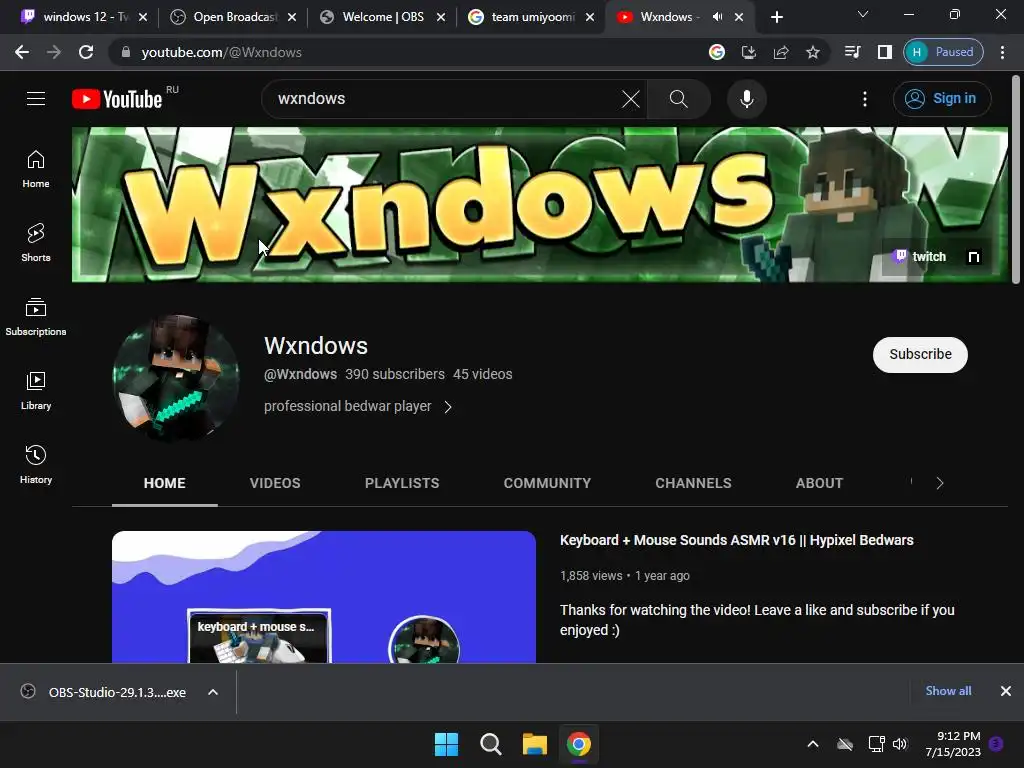Go forward to the next page
The image size is (1024, 768).
point(54,52)
